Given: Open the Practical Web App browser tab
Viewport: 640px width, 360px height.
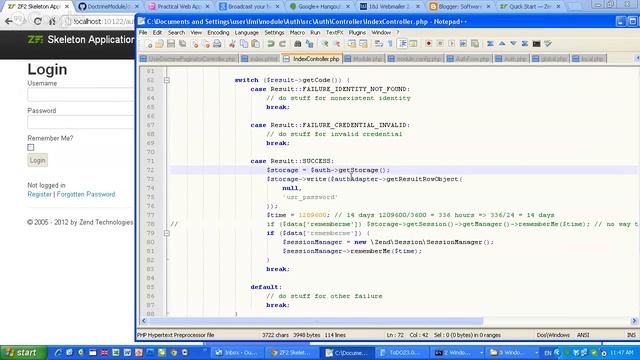Looking at the screenshot, I should pos(179,7).
